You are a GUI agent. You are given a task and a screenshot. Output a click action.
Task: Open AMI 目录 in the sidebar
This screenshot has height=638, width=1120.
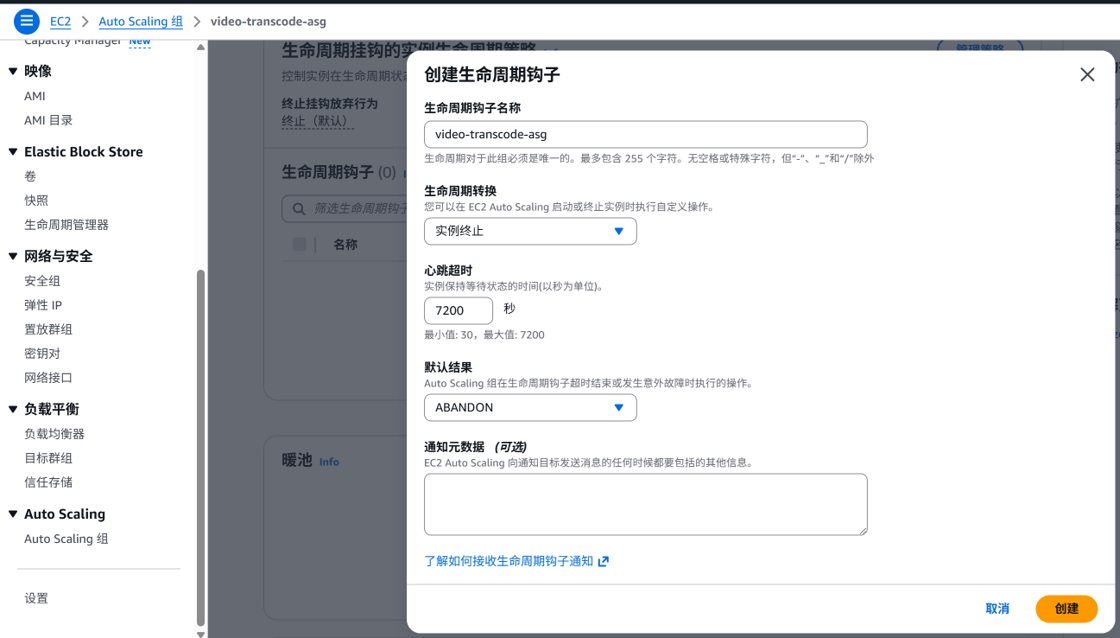tap(48, 120)
